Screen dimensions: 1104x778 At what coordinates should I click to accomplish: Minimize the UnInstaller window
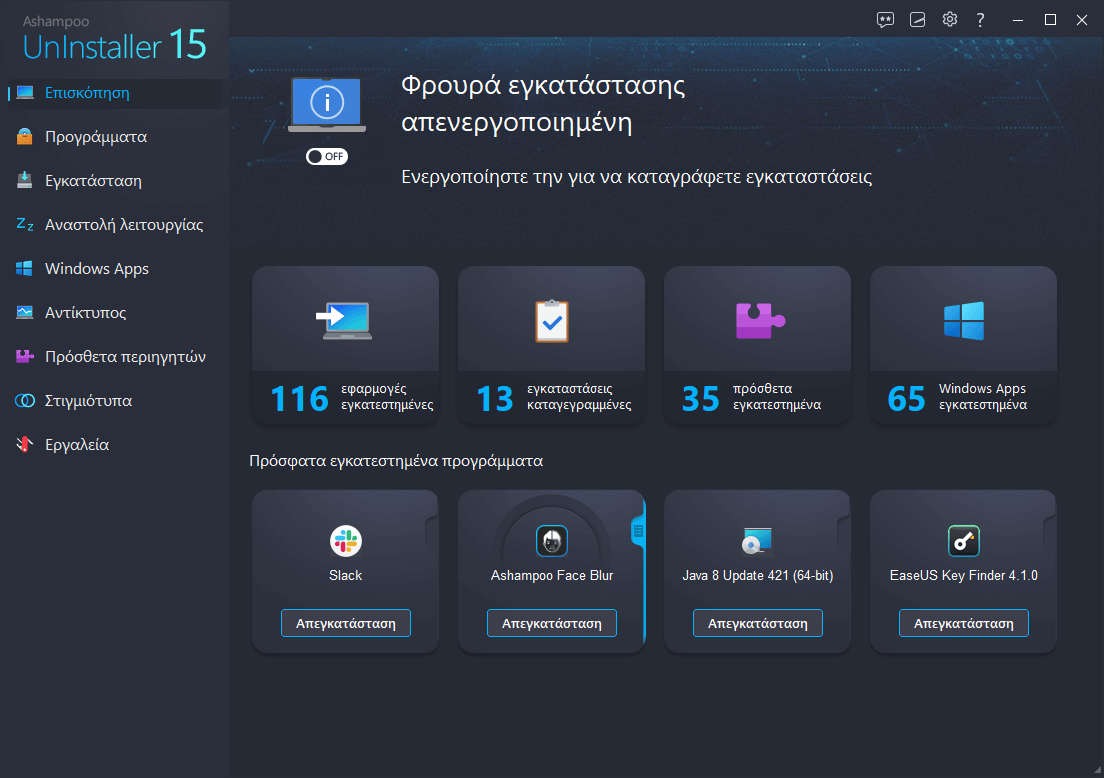[x=1017, y=20]
